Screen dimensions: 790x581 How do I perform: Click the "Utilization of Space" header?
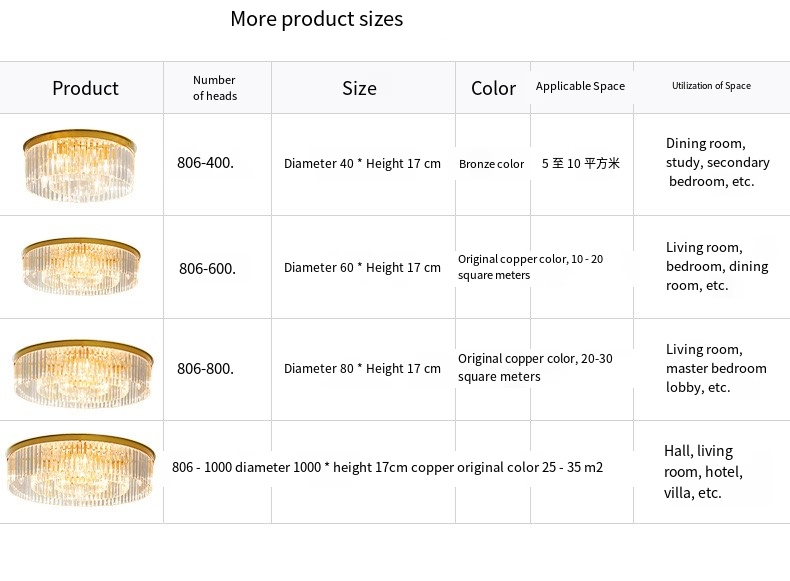coord(711,86)
